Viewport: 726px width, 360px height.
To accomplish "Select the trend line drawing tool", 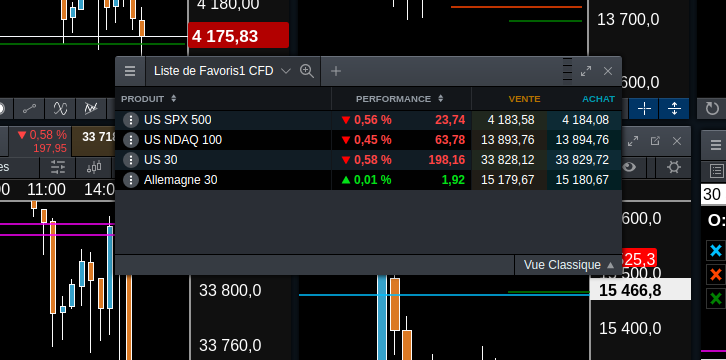I will click(29, 109).
